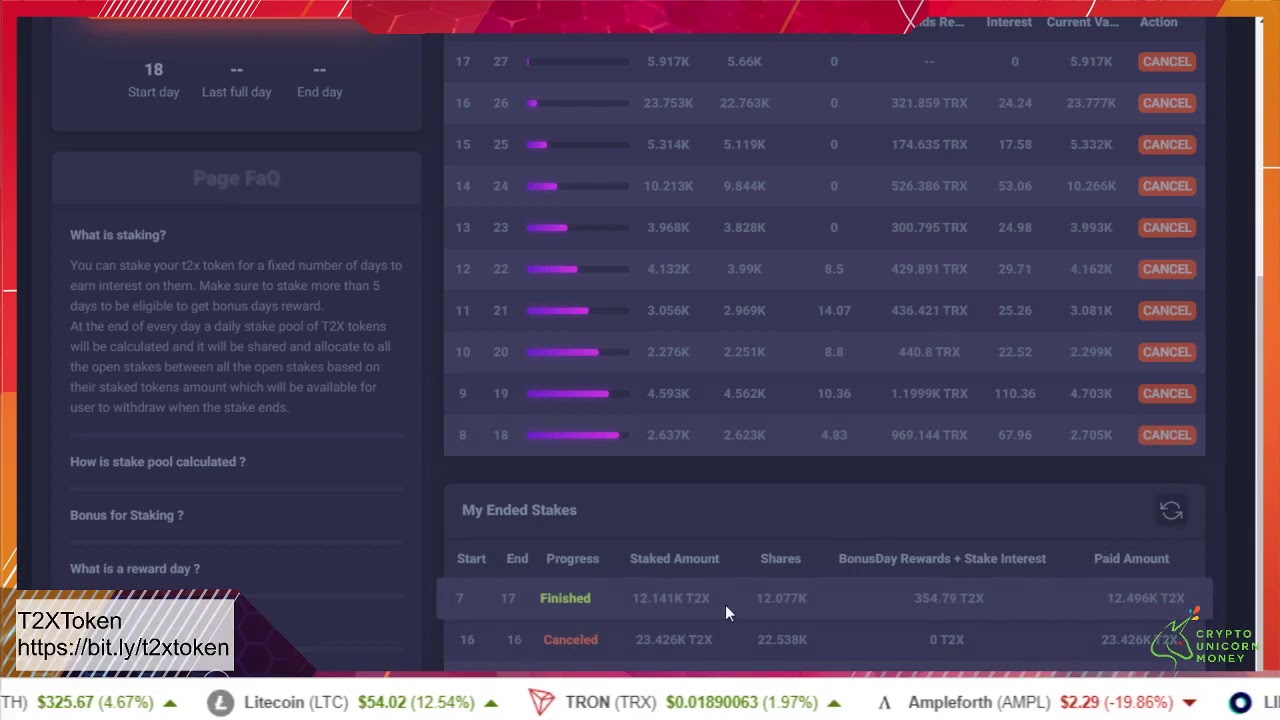Cancel the stake with 5.314K staked
This screenshot has width=1280, height=720.
pos(1167,145)
